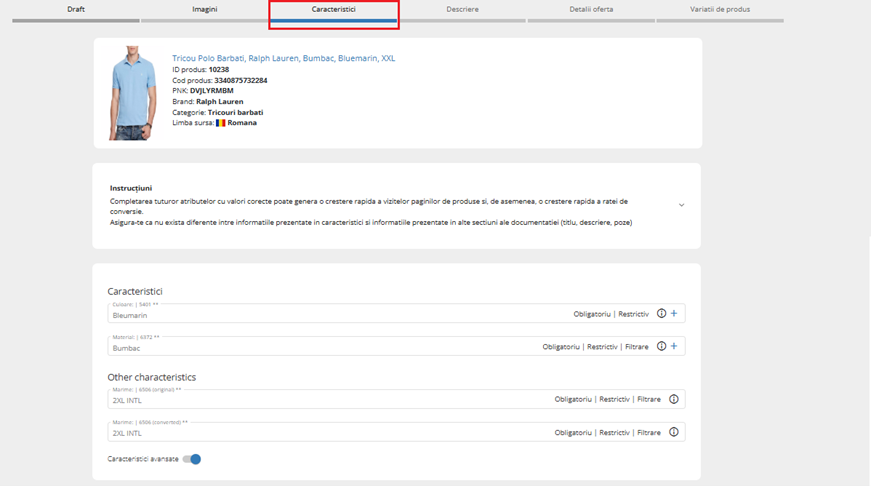Click the Marime converted 2XL INTL field
This screenshot has height=486, width=871.
click(320, 433)
